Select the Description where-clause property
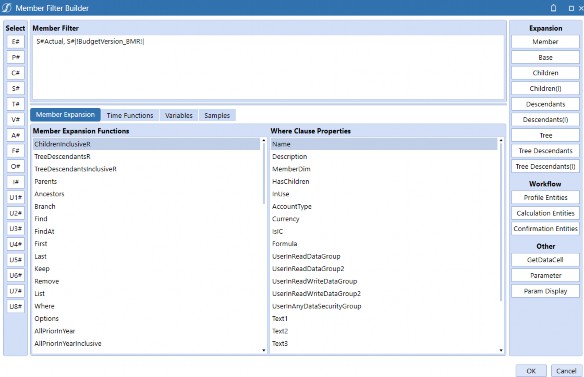The width and height of the screenshot is (584, 377). [x=384, y=156]
